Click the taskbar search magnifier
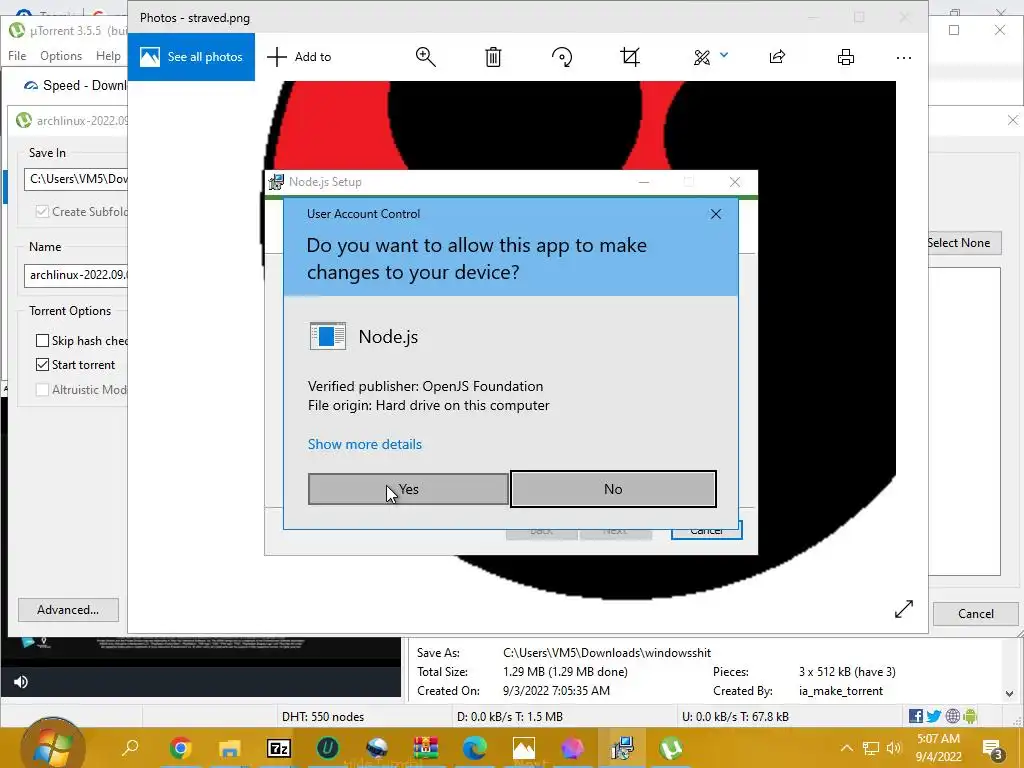This screenshot has height=768, width=1024. click(x=131, y=748)
